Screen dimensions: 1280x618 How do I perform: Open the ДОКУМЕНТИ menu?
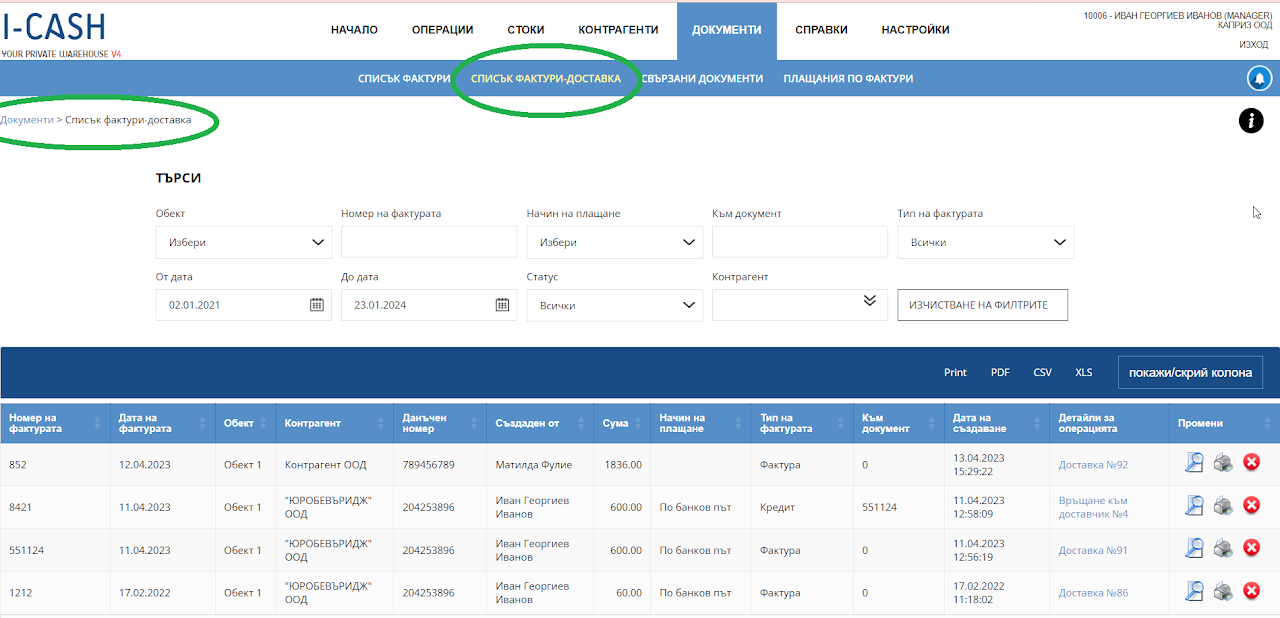coord(727,30)
